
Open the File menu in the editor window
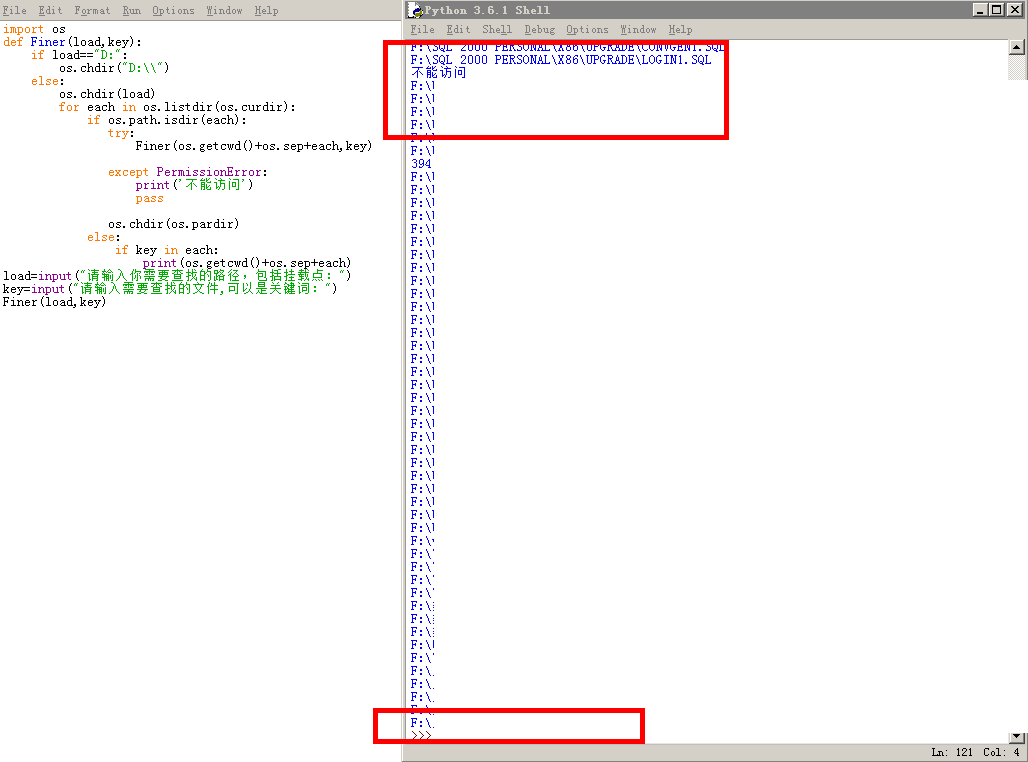(14, 10)
